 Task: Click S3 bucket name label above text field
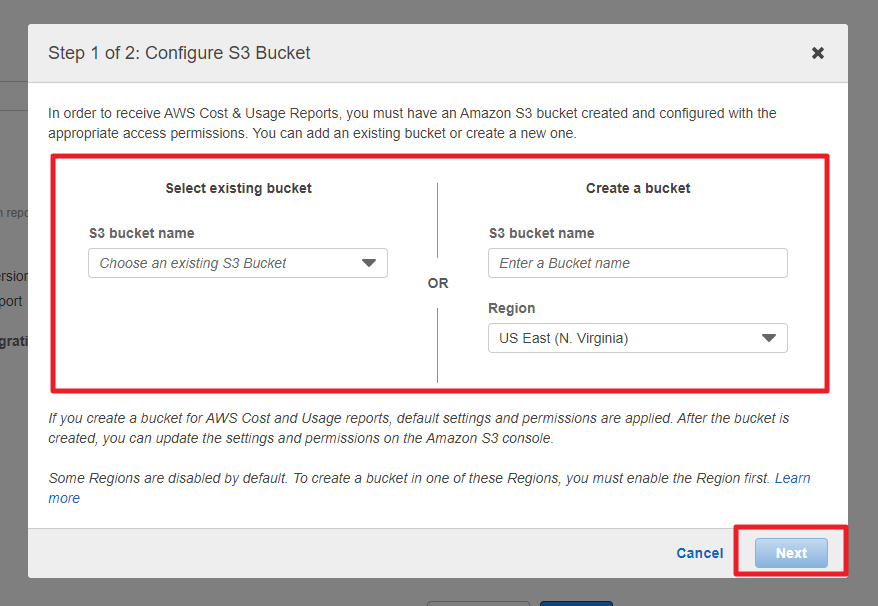(541, 233)
